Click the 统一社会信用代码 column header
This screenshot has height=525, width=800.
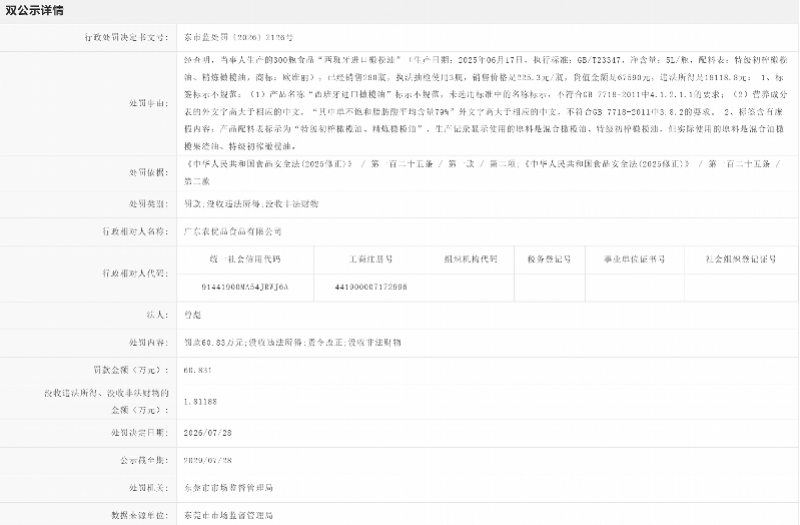pos(245,260)
